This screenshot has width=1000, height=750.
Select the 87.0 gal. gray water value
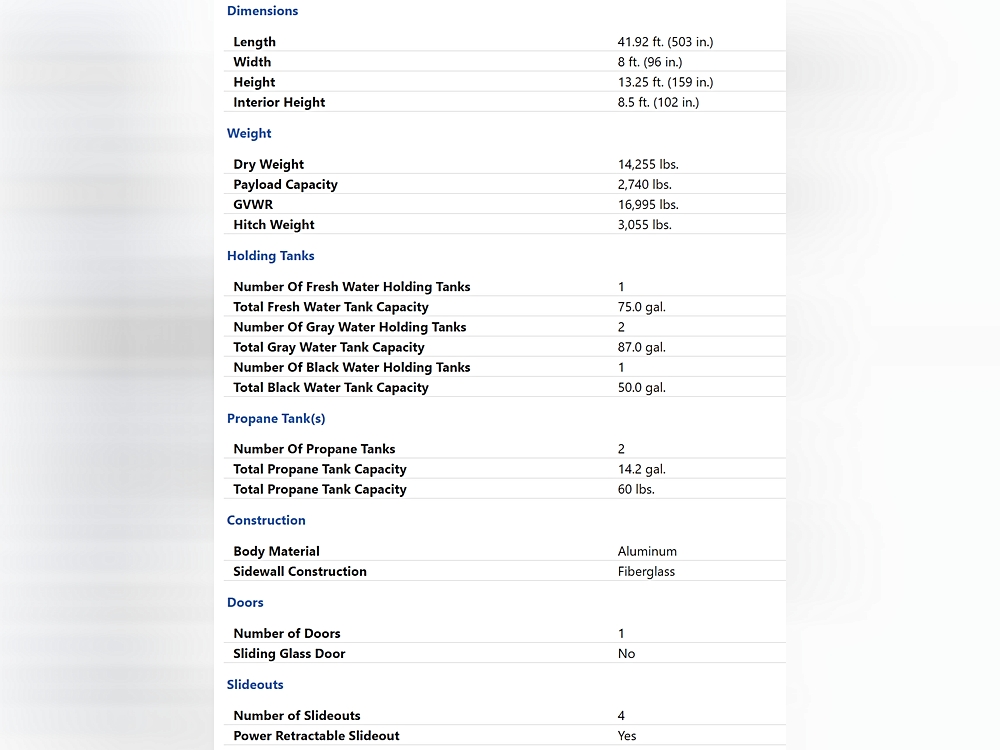point(641,347)
